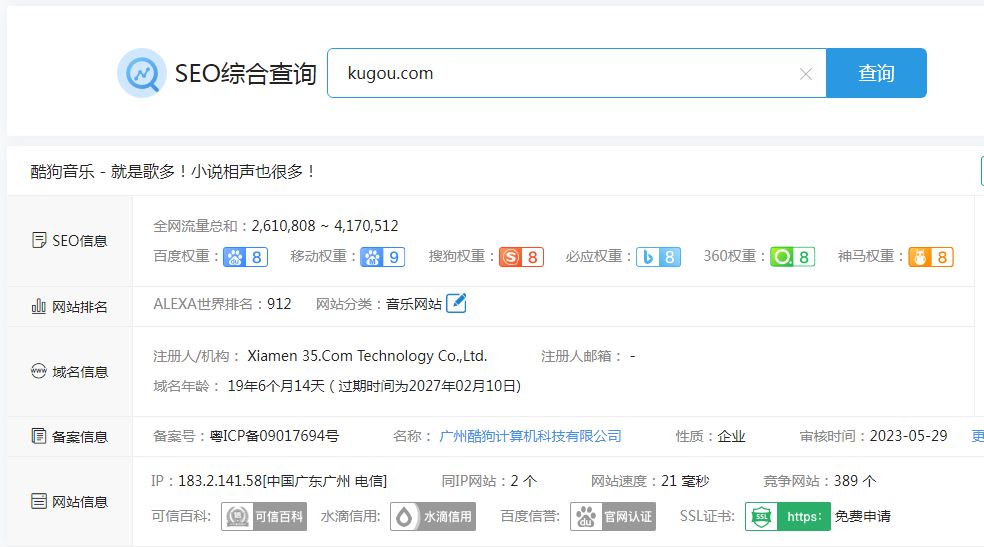Open the 搜狗权重 badge showing 8
This screenshot has width=984, height=547.
tap(521, 257)
